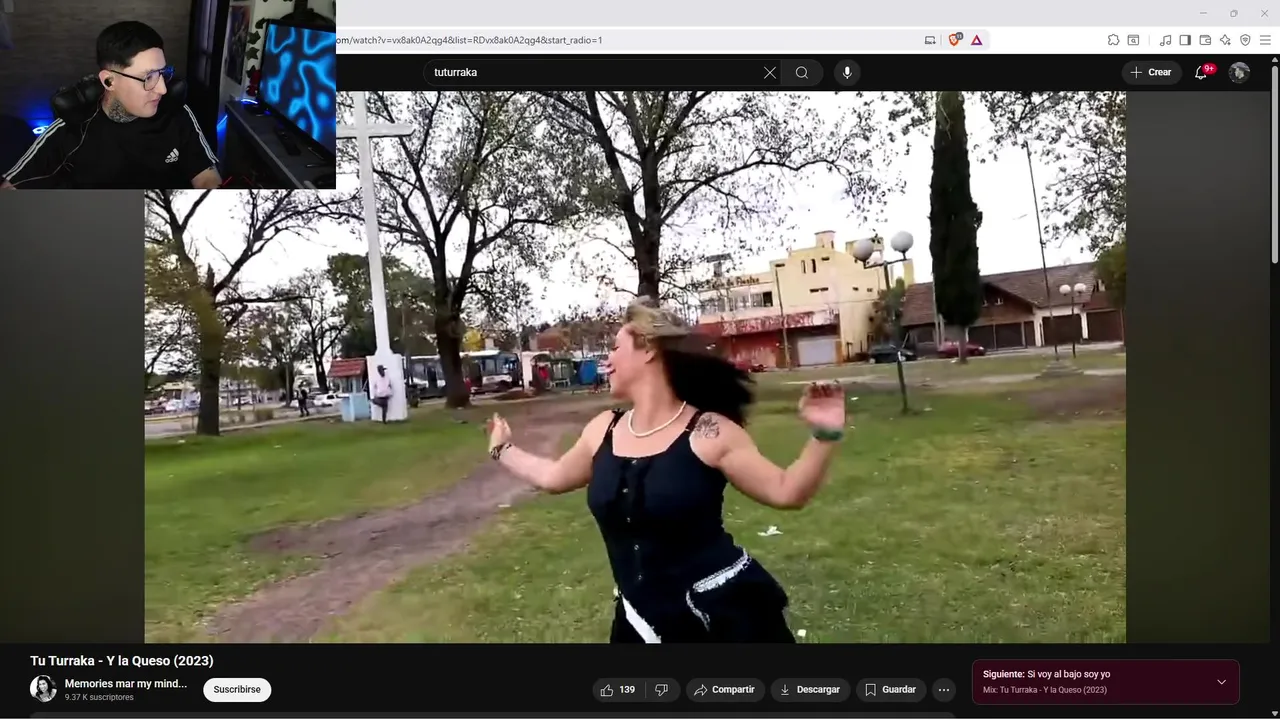Open the Brave VPN shield icon

(1245, 40)
